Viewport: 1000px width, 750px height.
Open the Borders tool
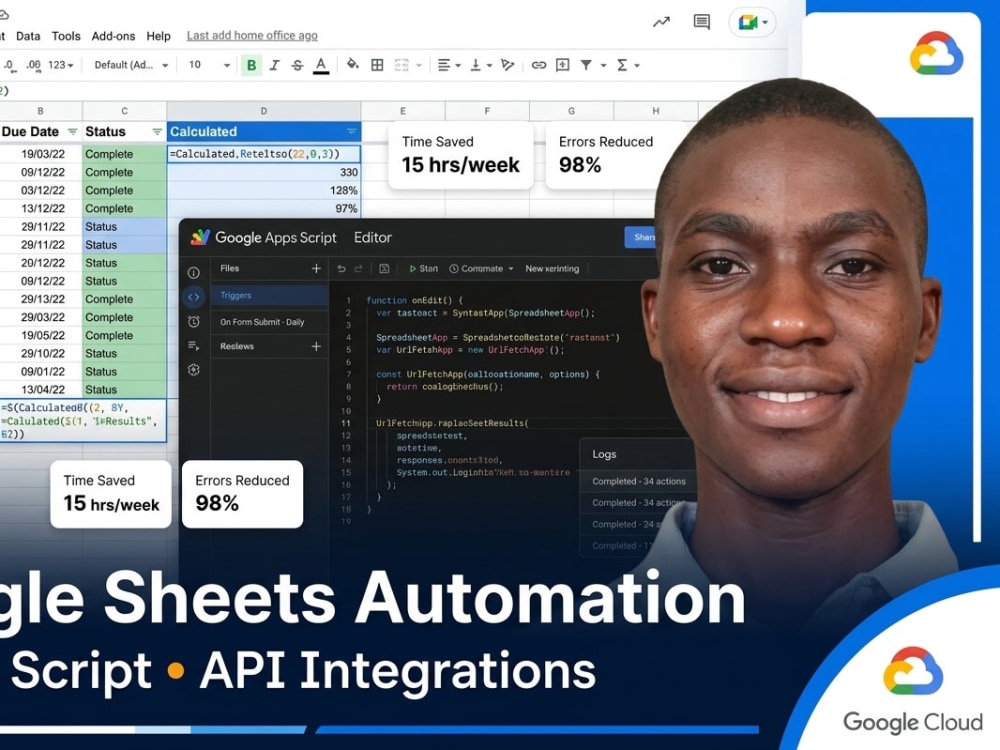click(x=377, y=65)
